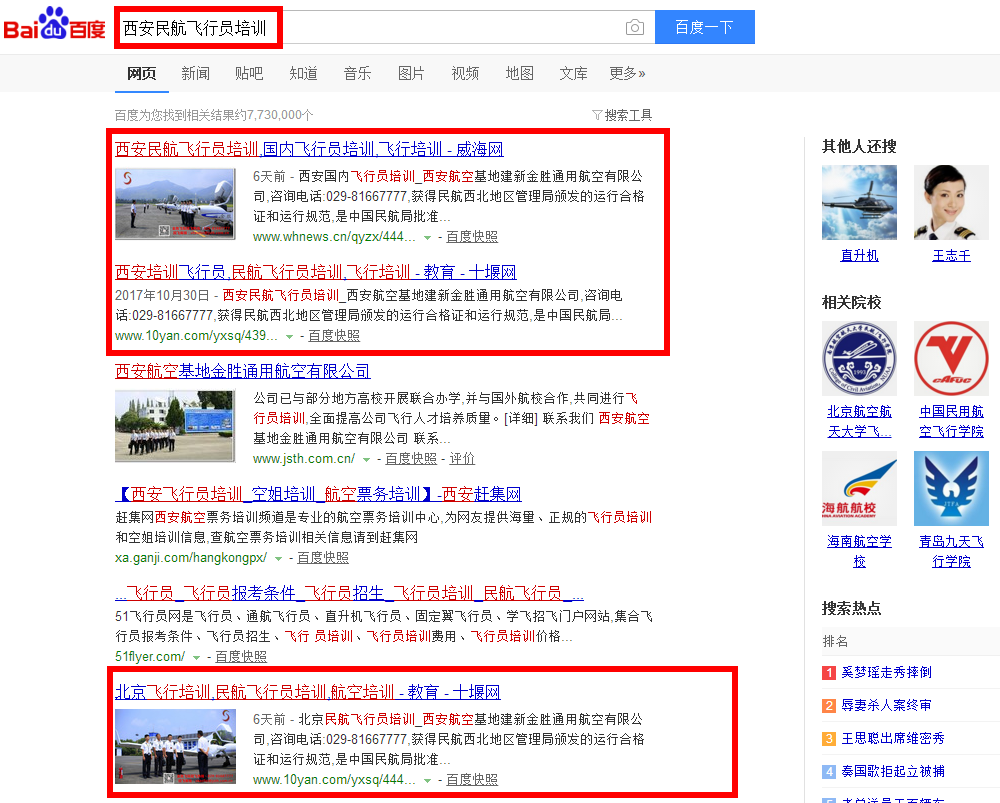This screenshot has height=803, width=1000.
Task: Expand dropdown arrow beside 10yan.com/yxsq/444 URL
Action: tap(427, 780)
